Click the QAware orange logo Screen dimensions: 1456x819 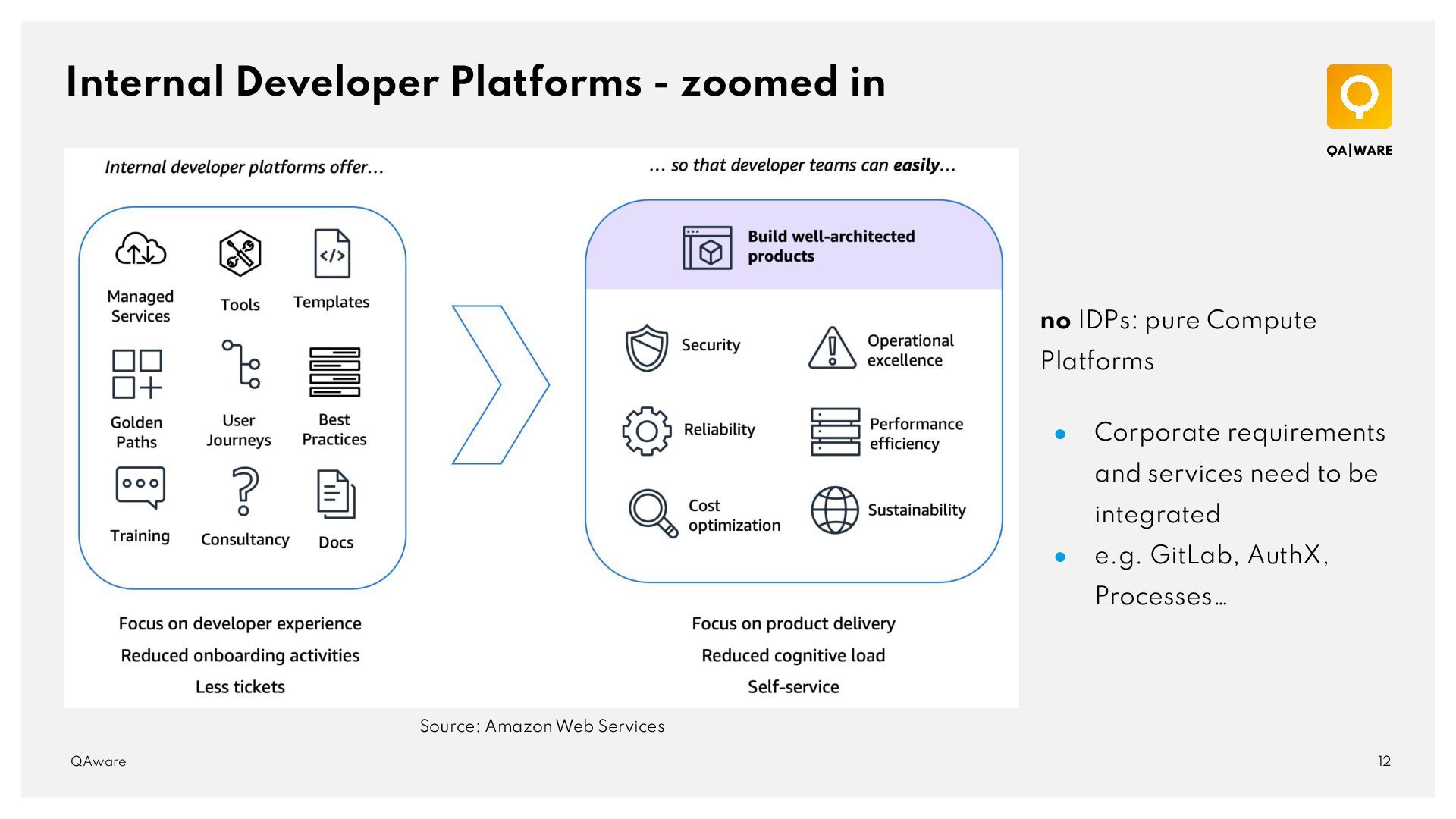pos(1359,97)
